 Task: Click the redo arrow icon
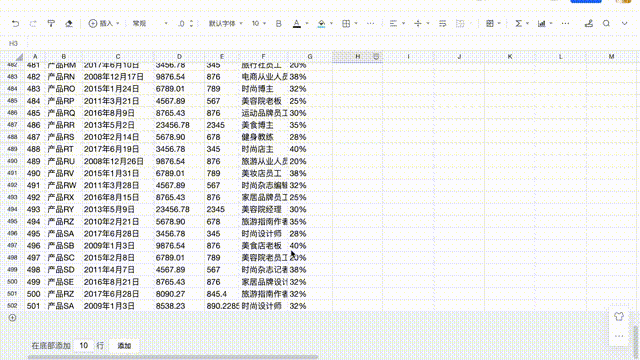click(x=33, y=24)
